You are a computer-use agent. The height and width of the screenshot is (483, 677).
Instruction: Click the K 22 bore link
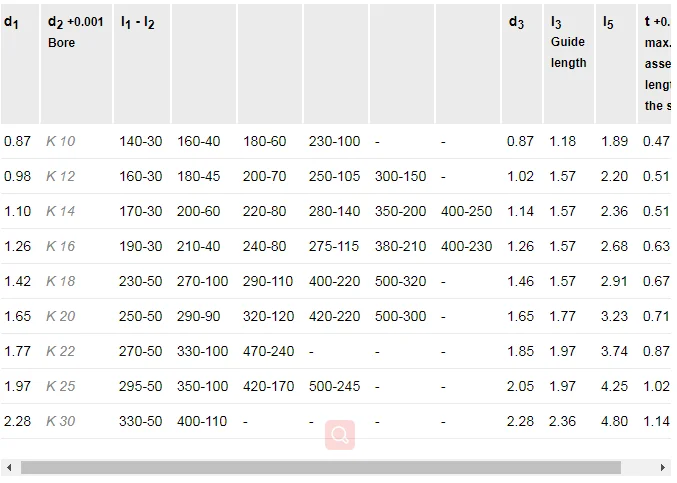(x=60, y=351)
